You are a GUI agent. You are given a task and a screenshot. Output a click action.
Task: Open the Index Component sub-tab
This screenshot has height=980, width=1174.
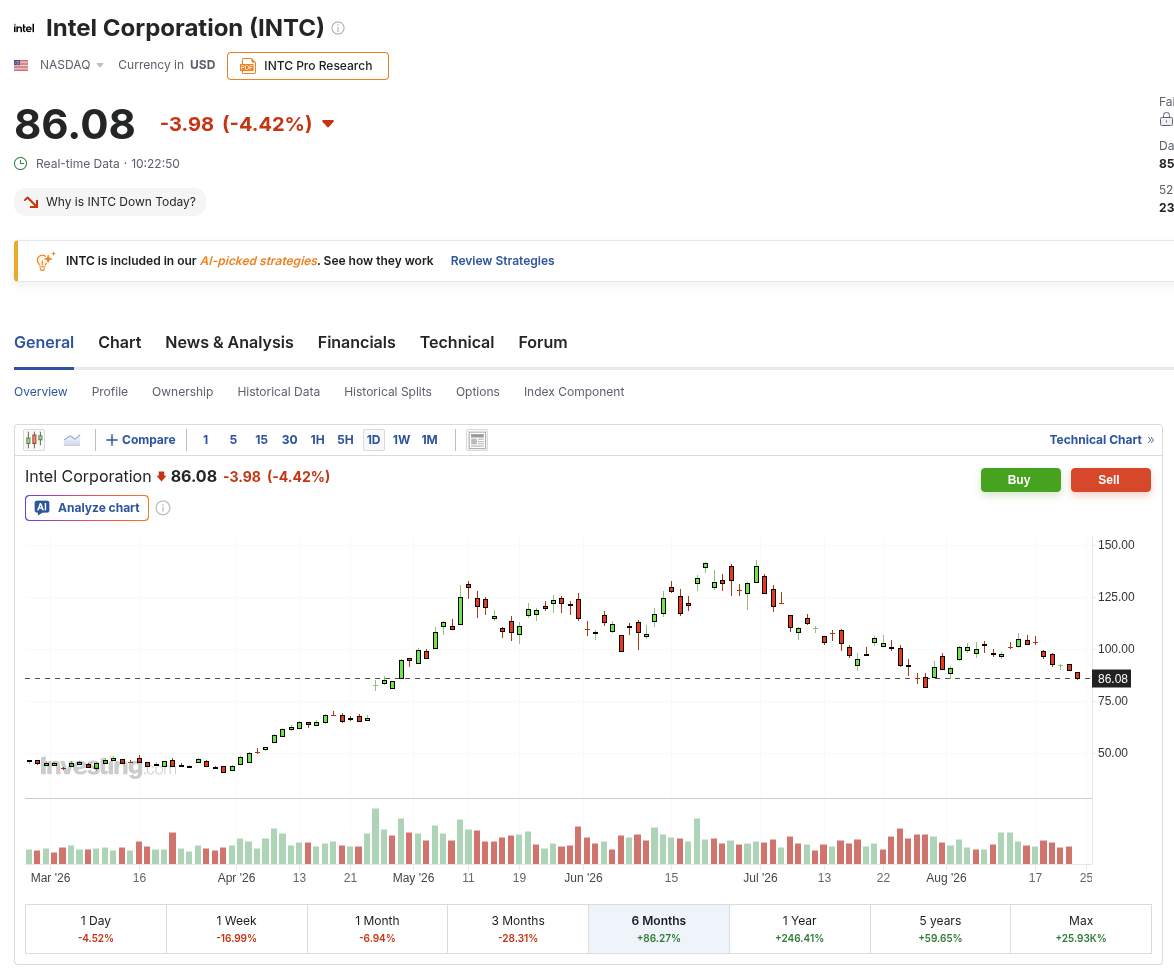574,392
